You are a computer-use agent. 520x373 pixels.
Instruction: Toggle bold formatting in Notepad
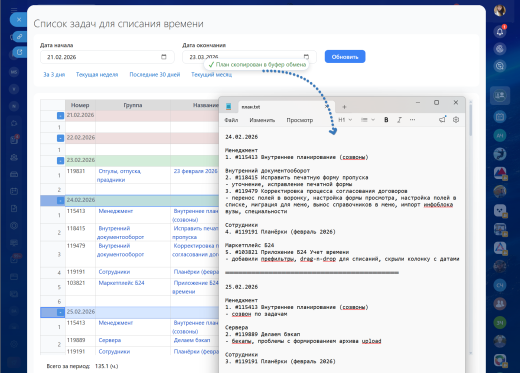click(x=386, y=120)
